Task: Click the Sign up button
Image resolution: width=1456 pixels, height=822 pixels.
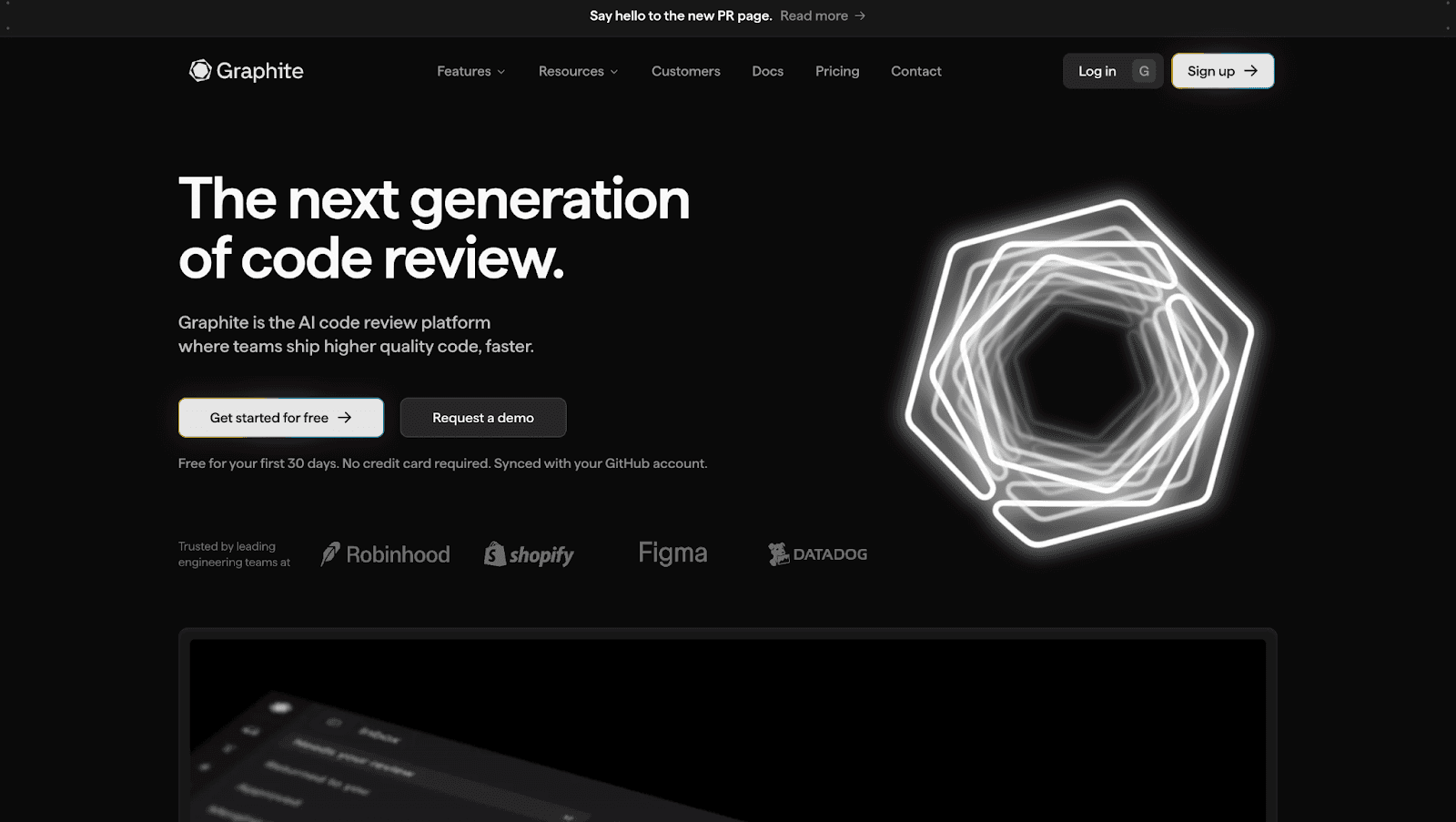Action: tap(1222, 71)
